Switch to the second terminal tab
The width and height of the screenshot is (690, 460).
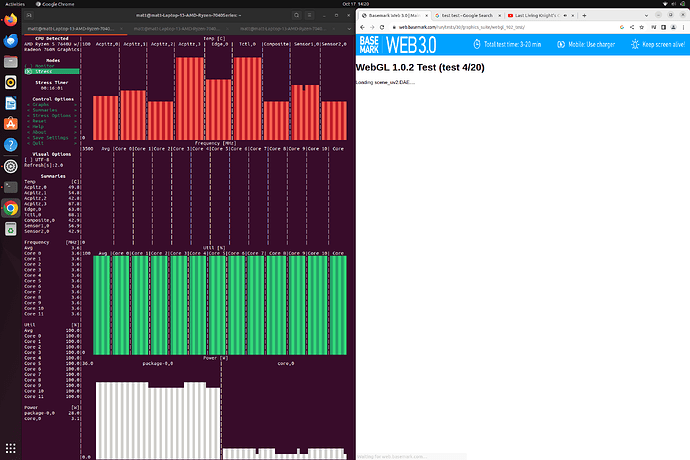[176, 29]
